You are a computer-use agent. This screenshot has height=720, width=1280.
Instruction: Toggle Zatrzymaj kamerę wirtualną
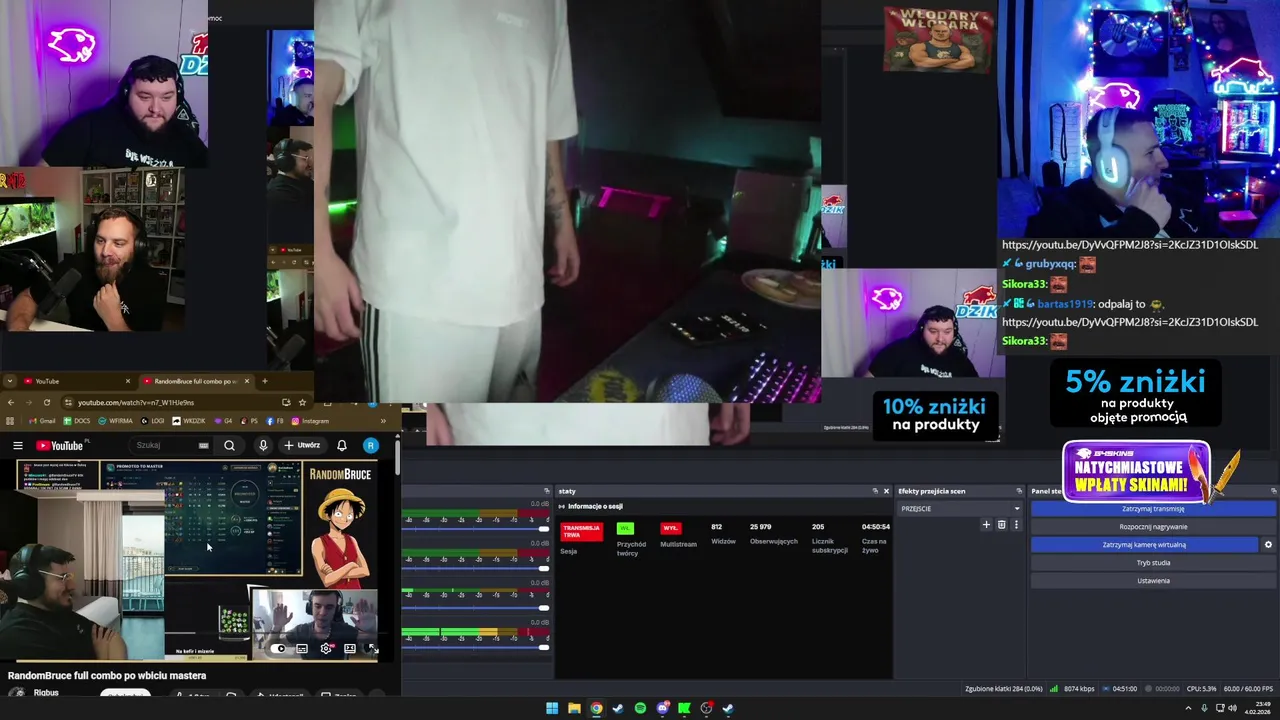(1144, 545)
